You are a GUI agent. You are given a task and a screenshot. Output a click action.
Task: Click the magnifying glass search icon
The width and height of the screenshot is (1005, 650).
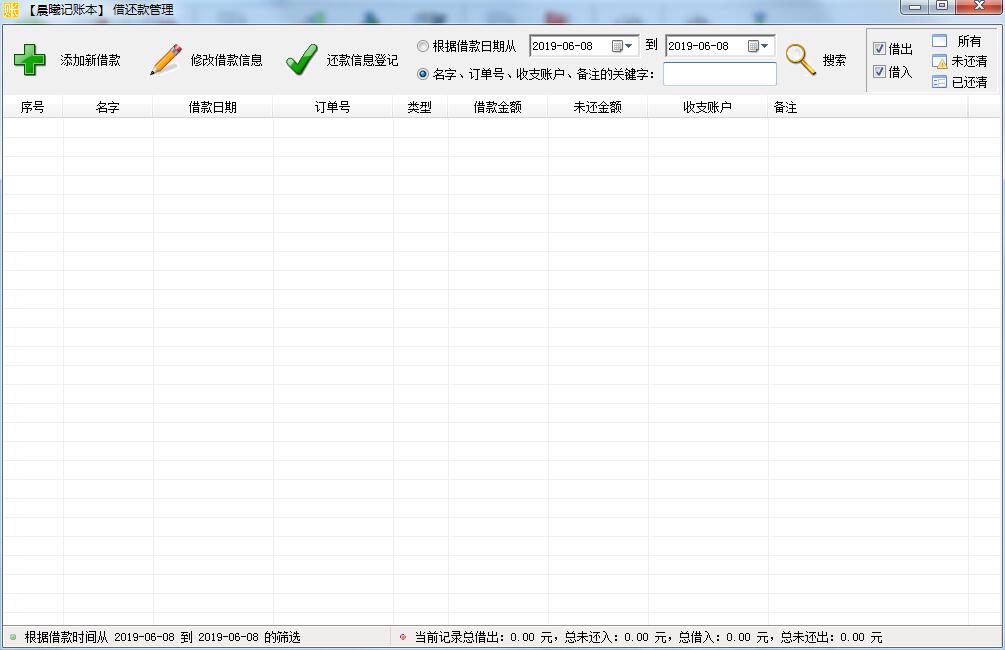800,60
